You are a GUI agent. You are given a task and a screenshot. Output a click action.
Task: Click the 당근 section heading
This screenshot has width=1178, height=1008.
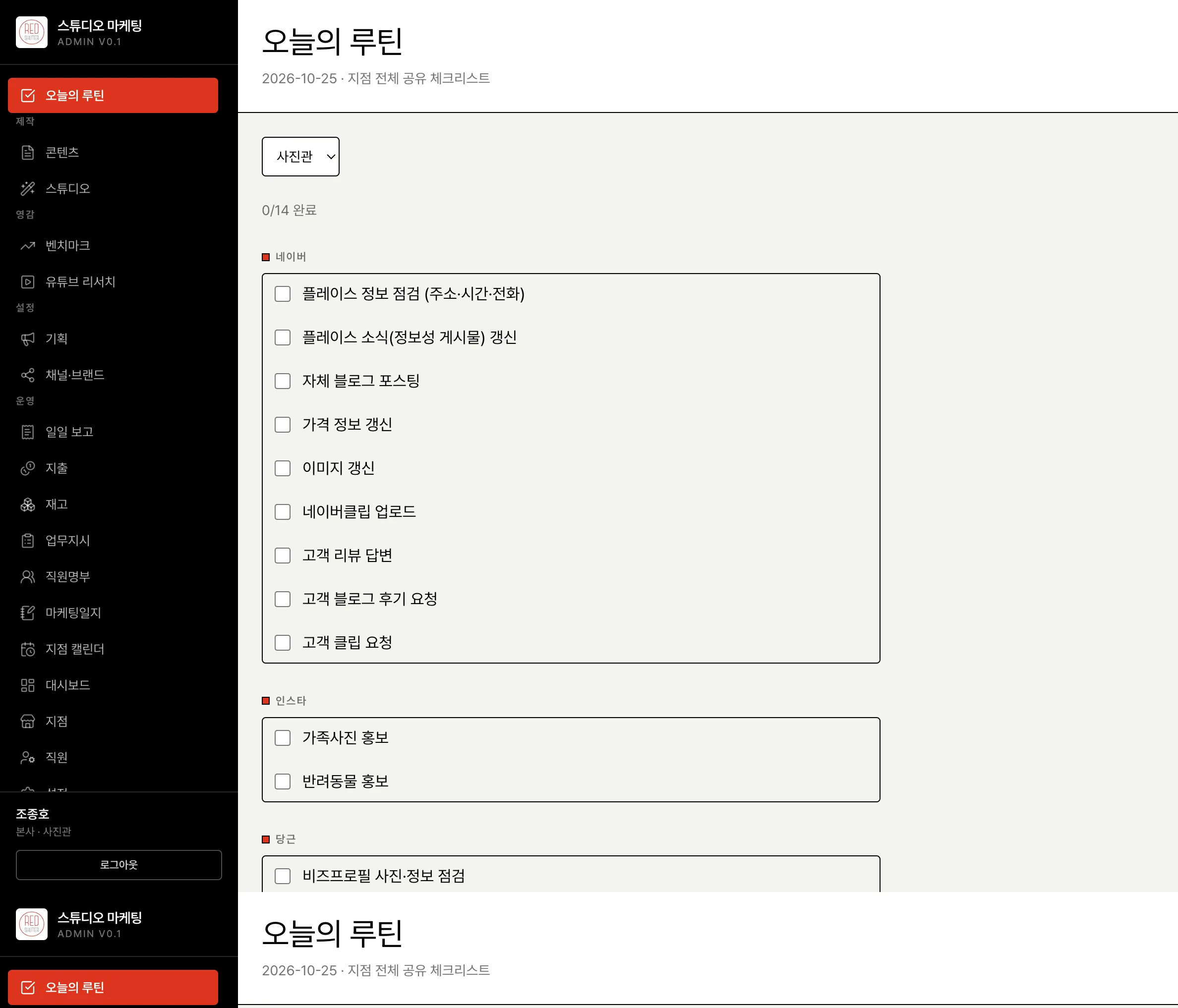(x=286, y=839)
